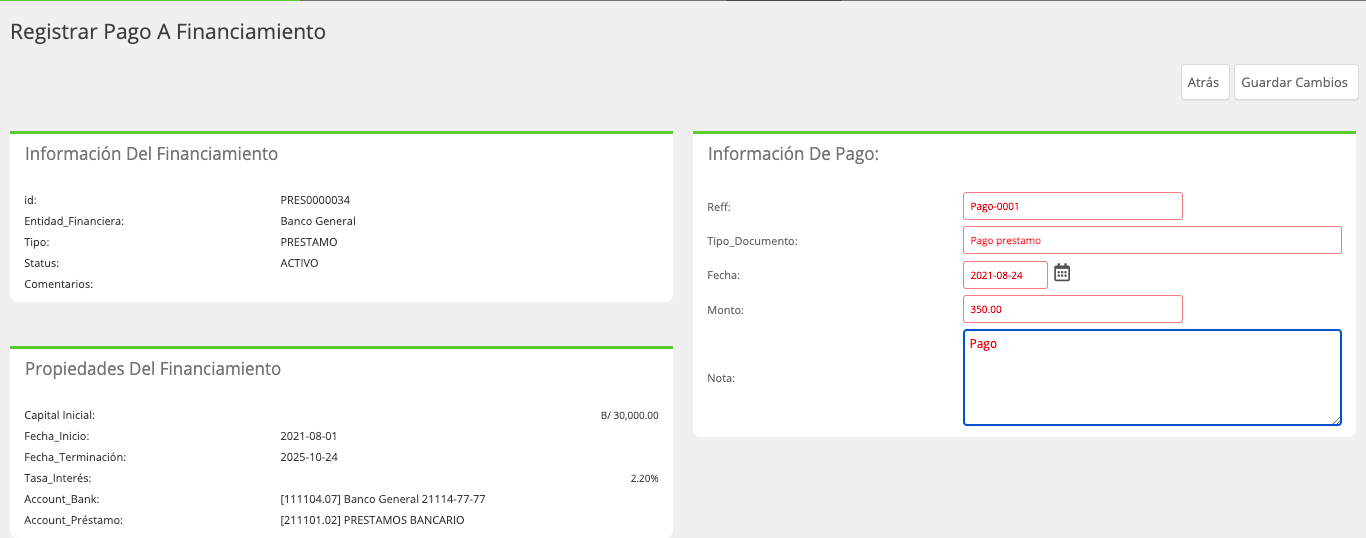1366x538 pixels.
Task: Select the 2025-10-24 termination date
Action: pyautogui.click(x=309, y=457)
